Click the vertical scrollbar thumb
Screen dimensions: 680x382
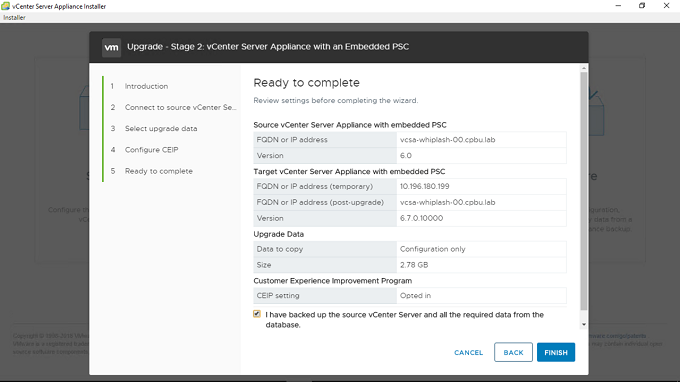click(584, 191)
